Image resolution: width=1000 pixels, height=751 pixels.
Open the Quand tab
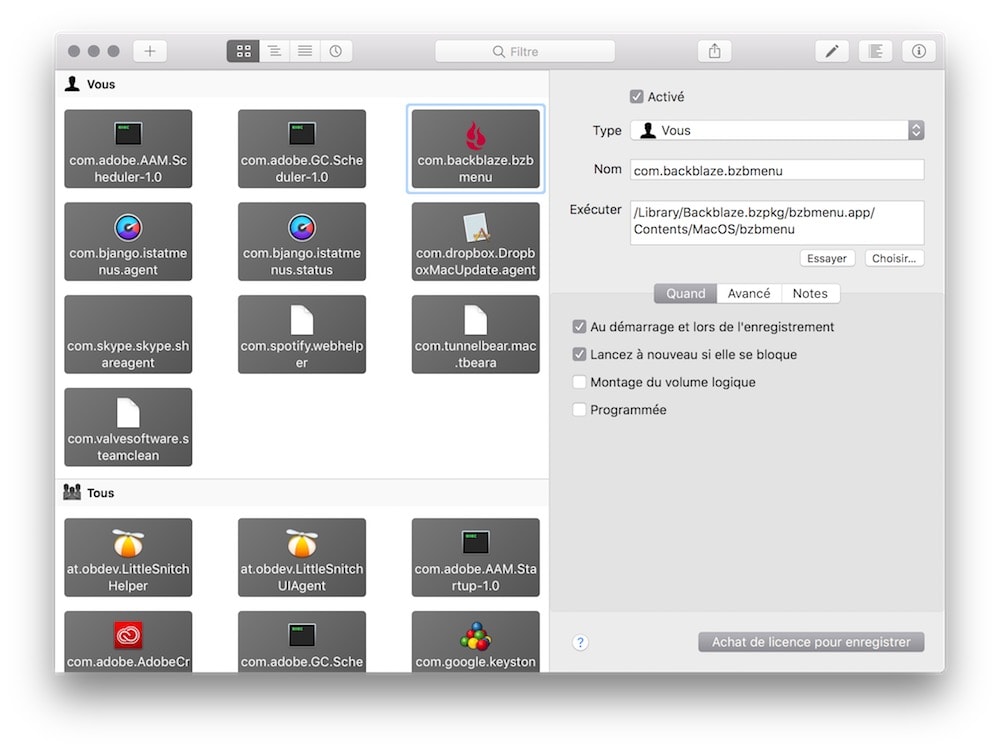click(686, 293)
